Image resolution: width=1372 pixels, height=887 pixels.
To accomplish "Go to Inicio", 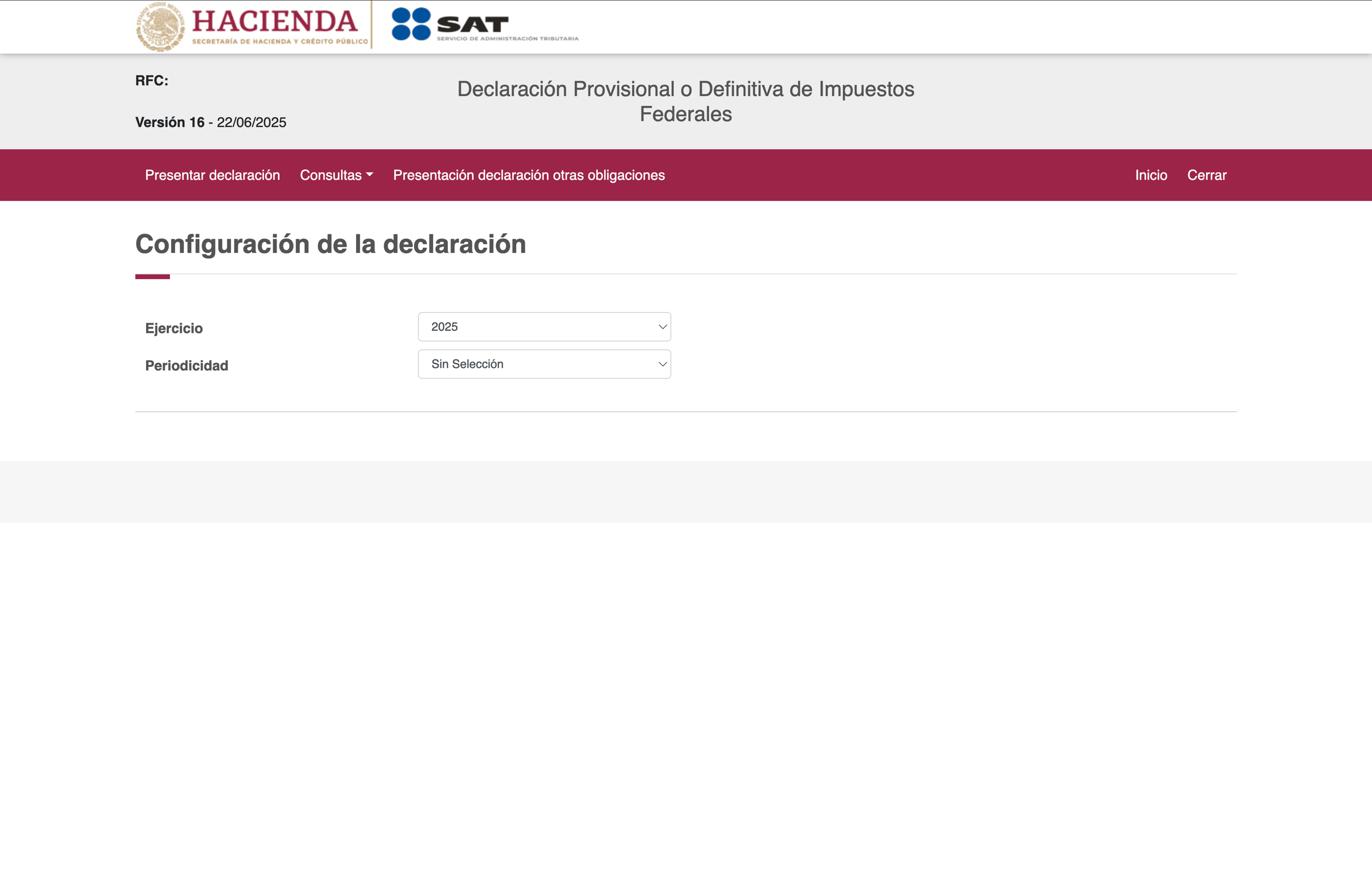I will [1150, 175].
